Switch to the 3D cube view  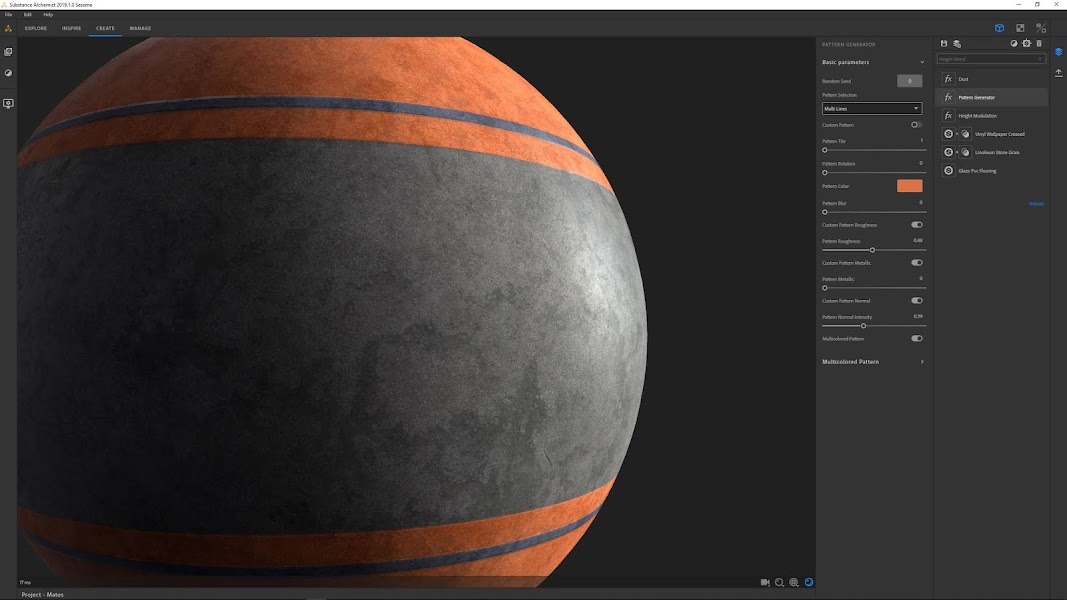[1000, 28]
